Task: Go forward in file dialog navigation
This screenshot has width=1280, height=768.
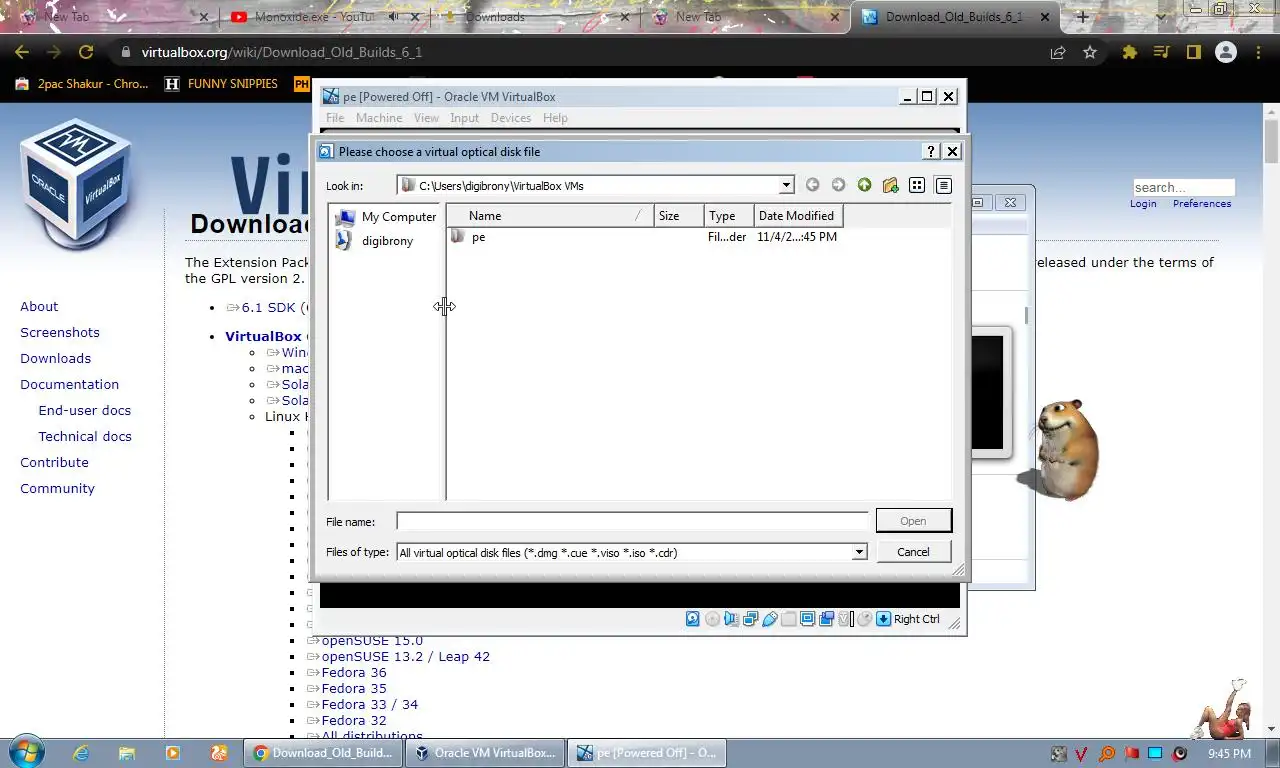Action: 838,185
